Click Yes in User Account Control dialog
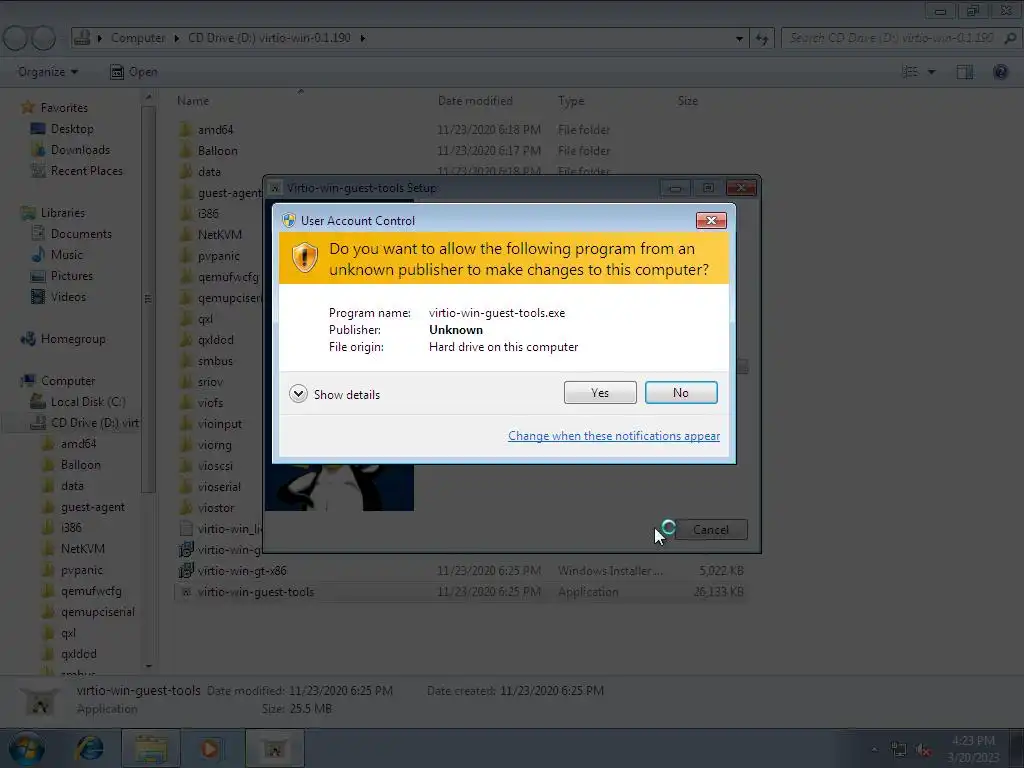Screen dimensions: 1024x768 (600, 392)
